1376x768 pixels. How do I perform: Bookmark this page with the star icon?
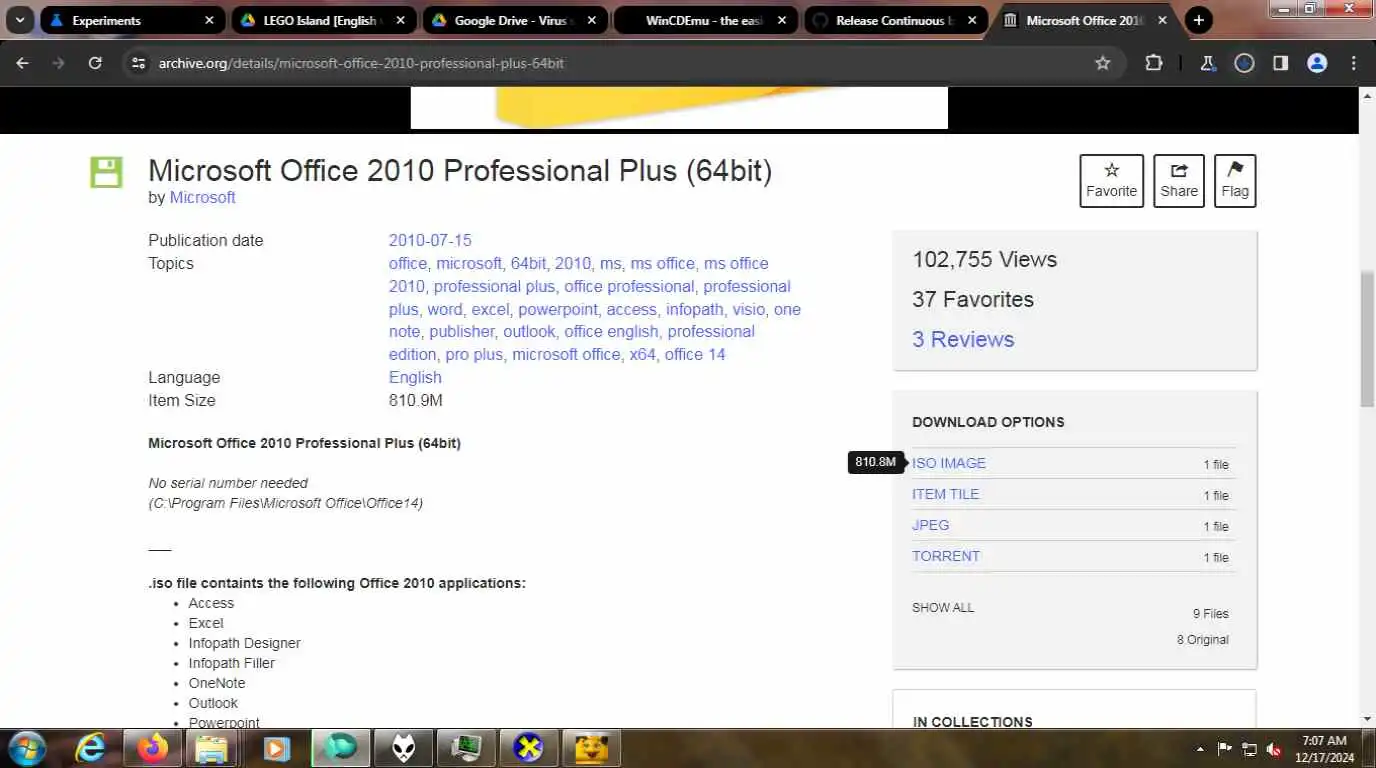(1103, 63)
